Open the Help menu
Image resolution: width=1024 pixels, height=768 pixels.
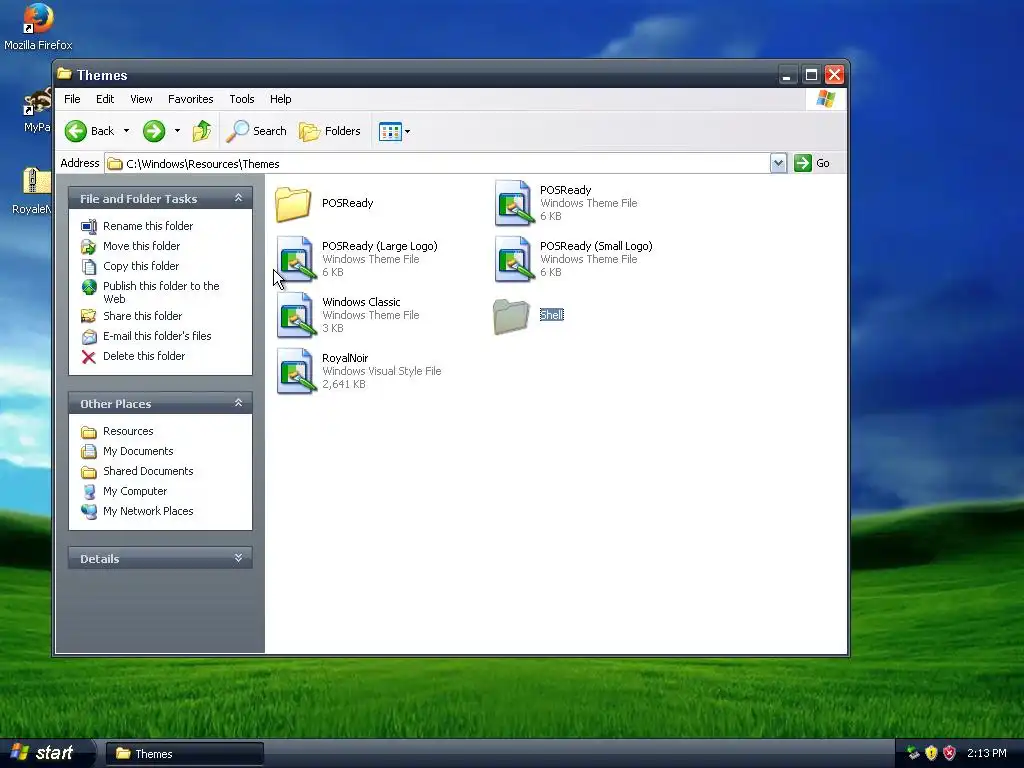pyautogui.click(x=281, y=99)
